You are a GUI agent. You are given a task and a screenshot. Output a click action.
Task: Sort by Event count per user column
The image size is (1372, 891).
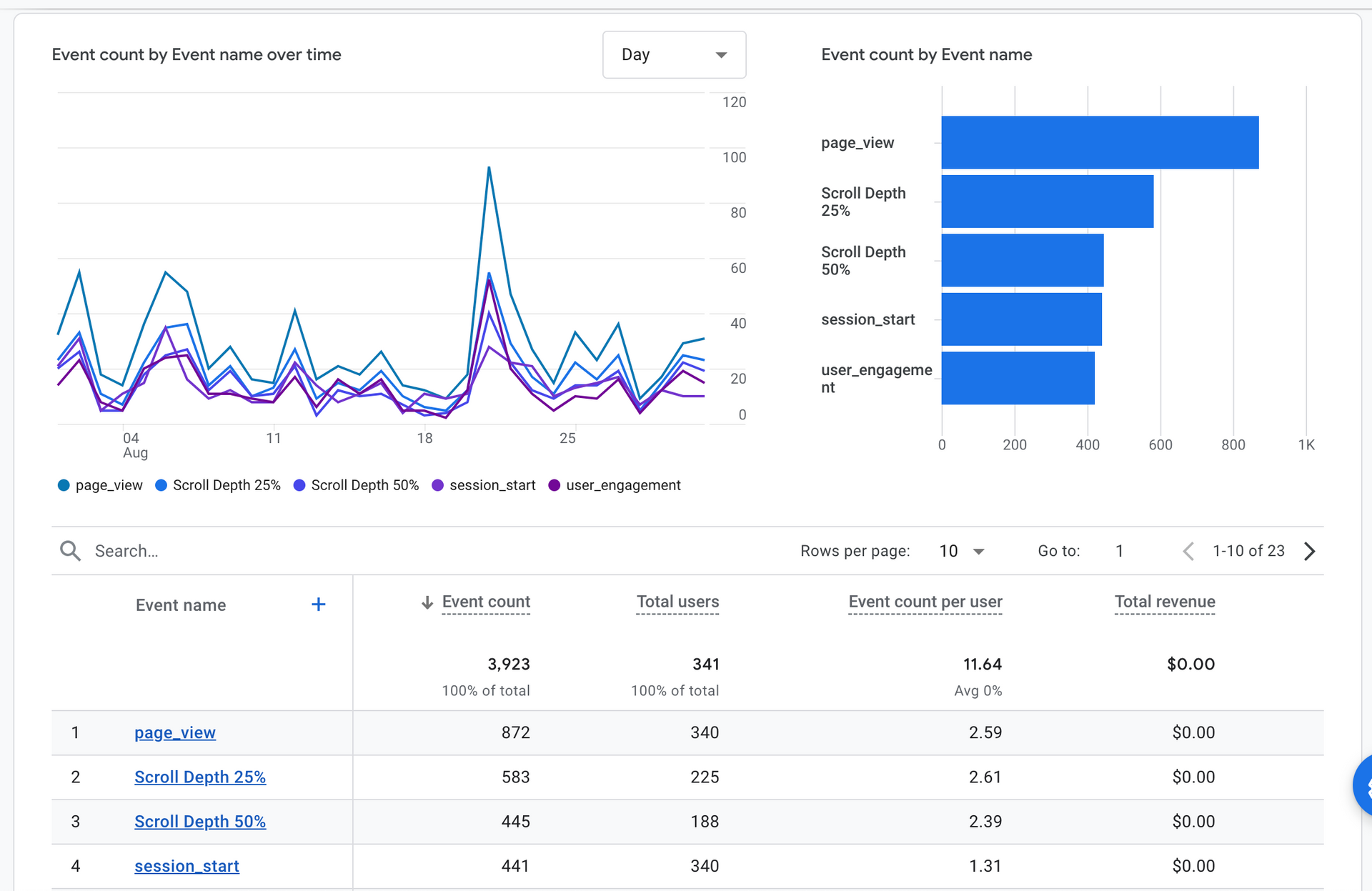[x=925, y=602]
